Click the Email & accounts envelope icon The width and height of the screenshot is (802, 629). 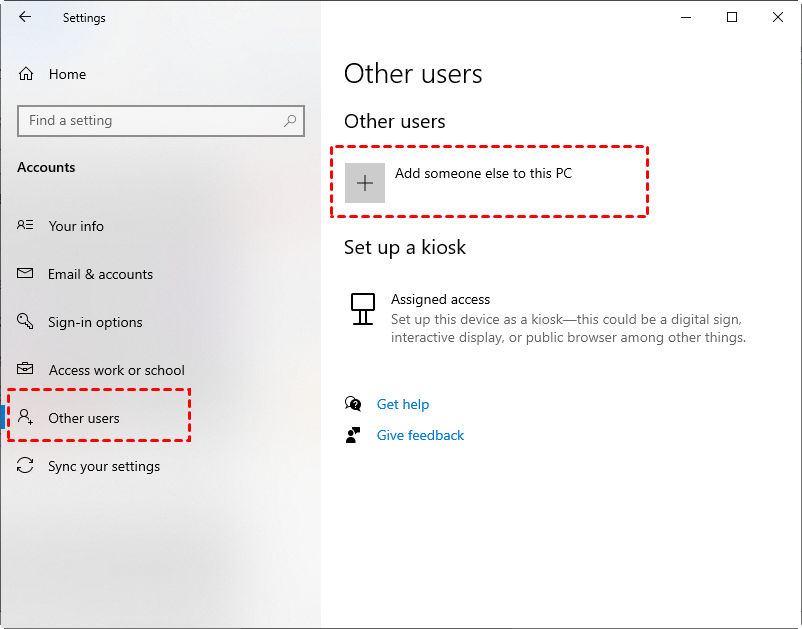click(x=26, y=274)
